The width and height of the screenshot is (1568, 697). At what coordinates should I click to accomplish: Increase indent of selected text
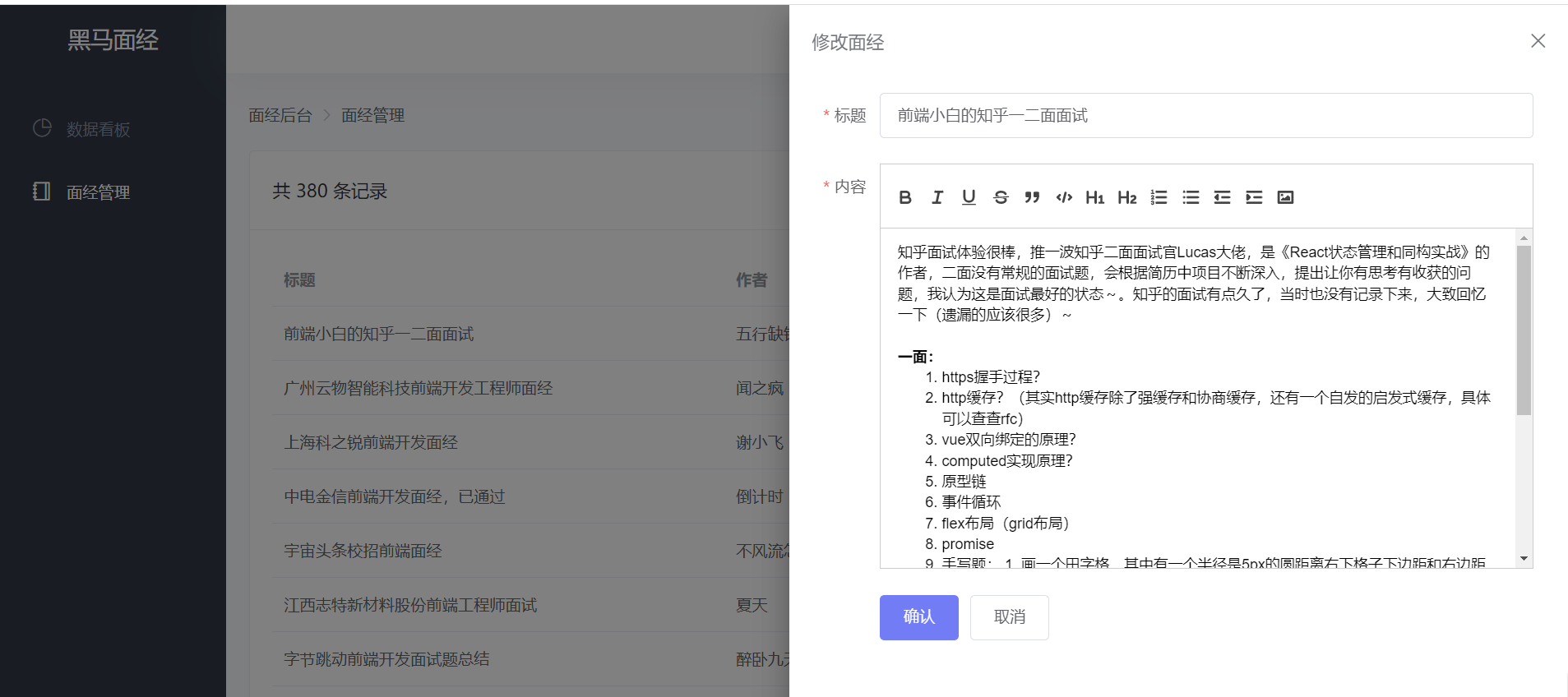[1254, 197]
